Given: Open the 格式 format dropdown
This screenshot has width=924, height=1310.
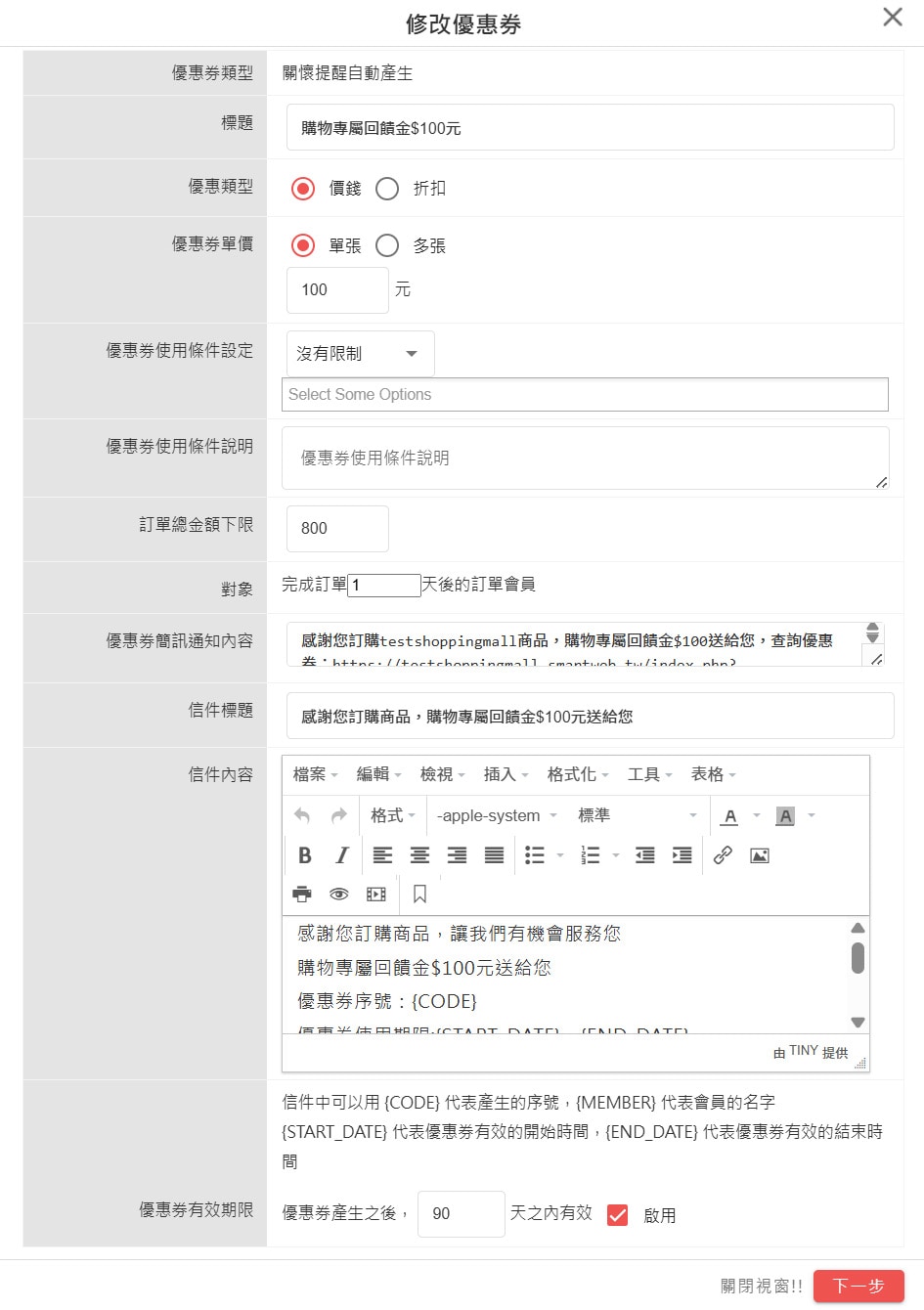Looking at the screenshot, I should [393, 815].
